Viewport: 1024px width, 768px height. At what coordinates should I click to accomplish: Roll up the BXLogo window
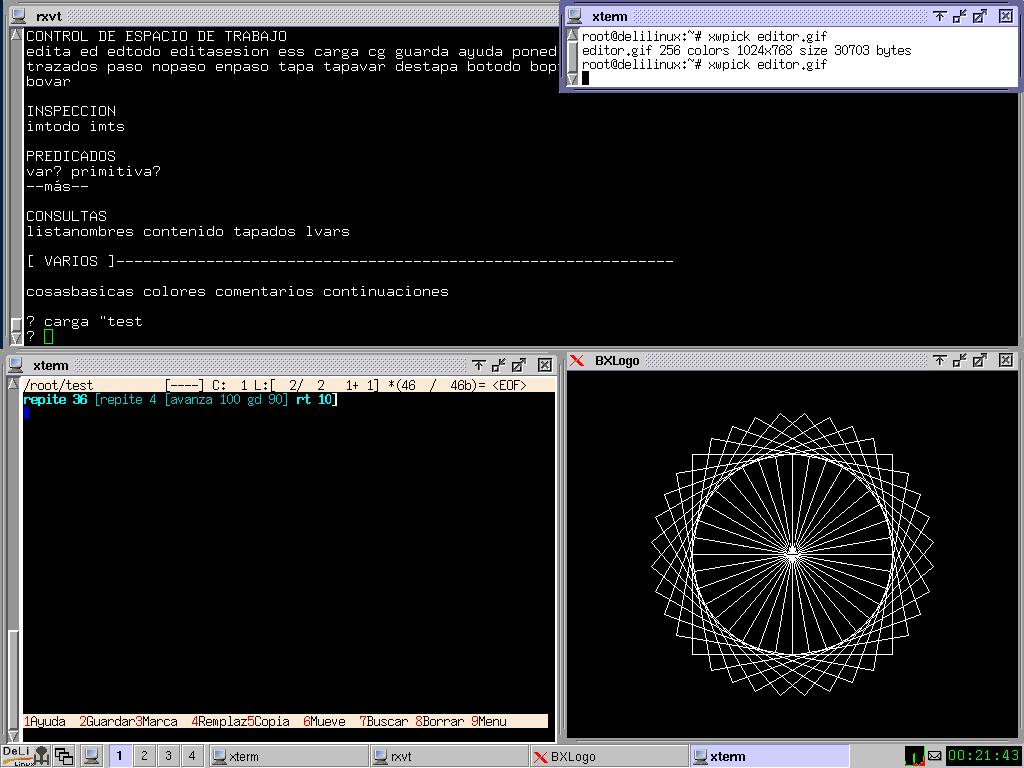click(x=939, y=361)
